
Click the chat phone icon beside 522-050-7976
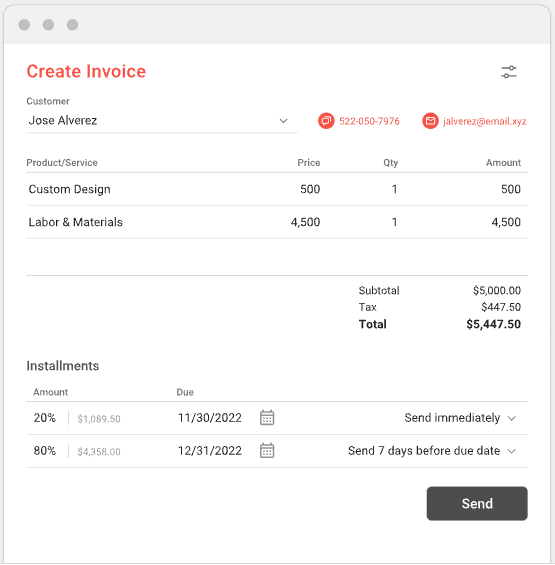[x=326, y=121]
